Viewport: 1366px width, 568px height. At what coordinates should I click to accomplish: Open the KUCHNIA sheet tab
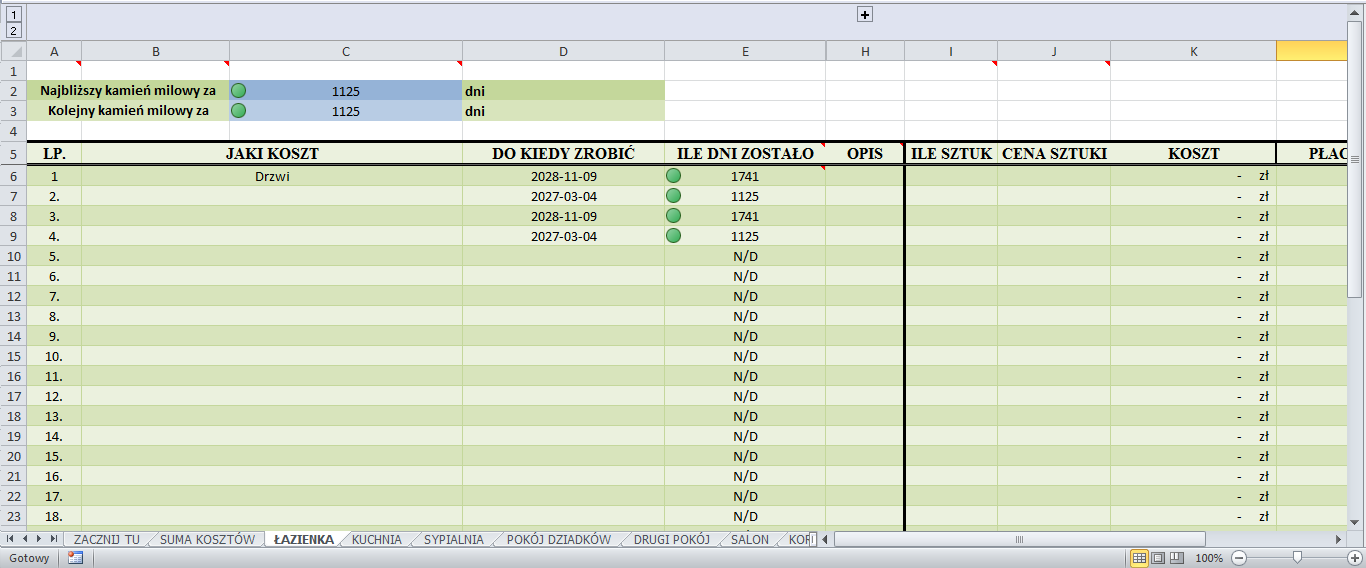(376, 540)
